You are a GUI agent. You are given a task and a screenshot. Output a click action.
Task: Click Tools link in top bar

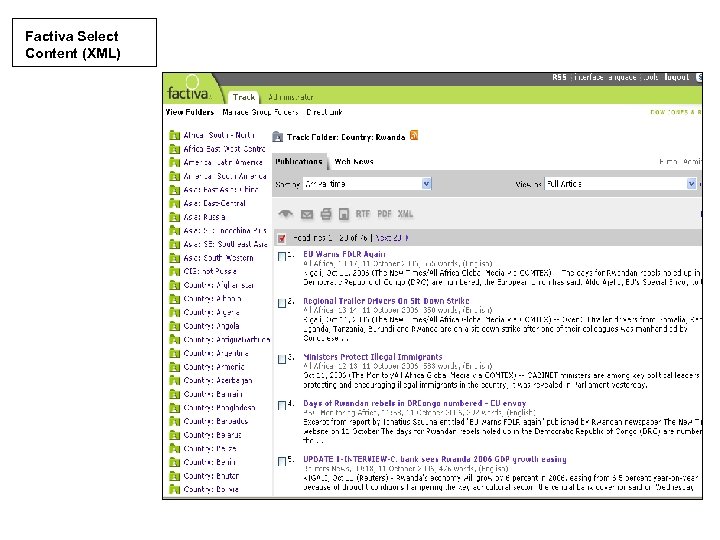click(651, 77)
